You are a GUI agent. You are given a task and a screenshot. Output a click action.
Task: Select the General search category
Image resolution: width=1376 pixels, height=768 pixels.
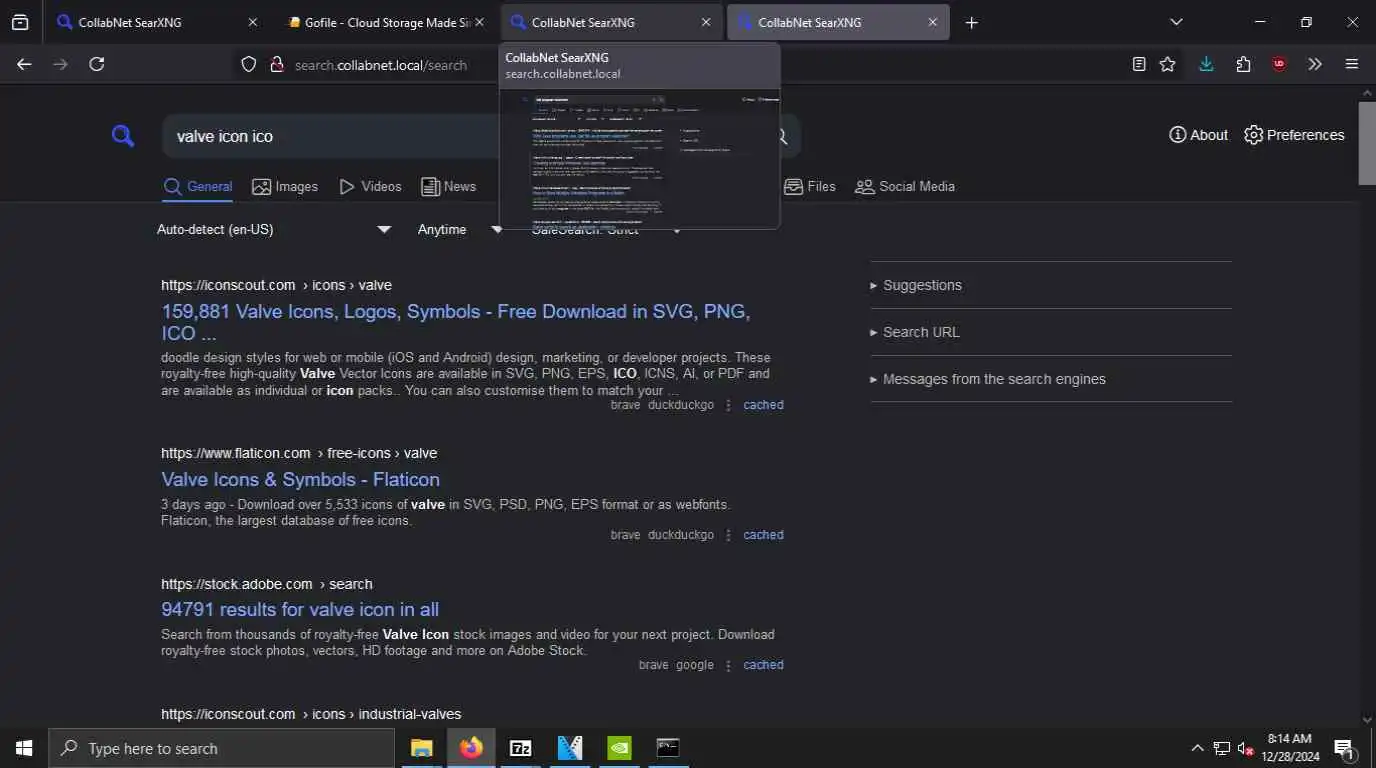(x=198, y=186)
